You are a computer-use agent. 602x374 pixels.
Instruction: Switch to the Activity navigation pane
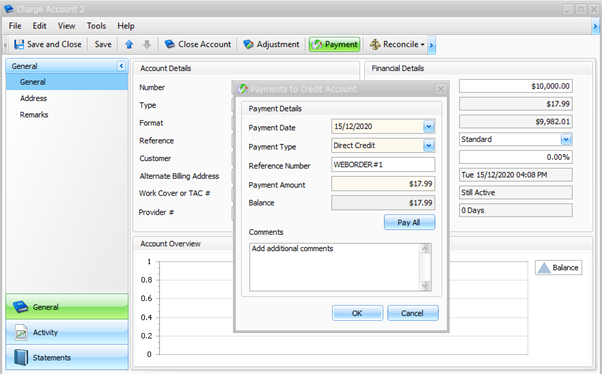coord(67,332)
